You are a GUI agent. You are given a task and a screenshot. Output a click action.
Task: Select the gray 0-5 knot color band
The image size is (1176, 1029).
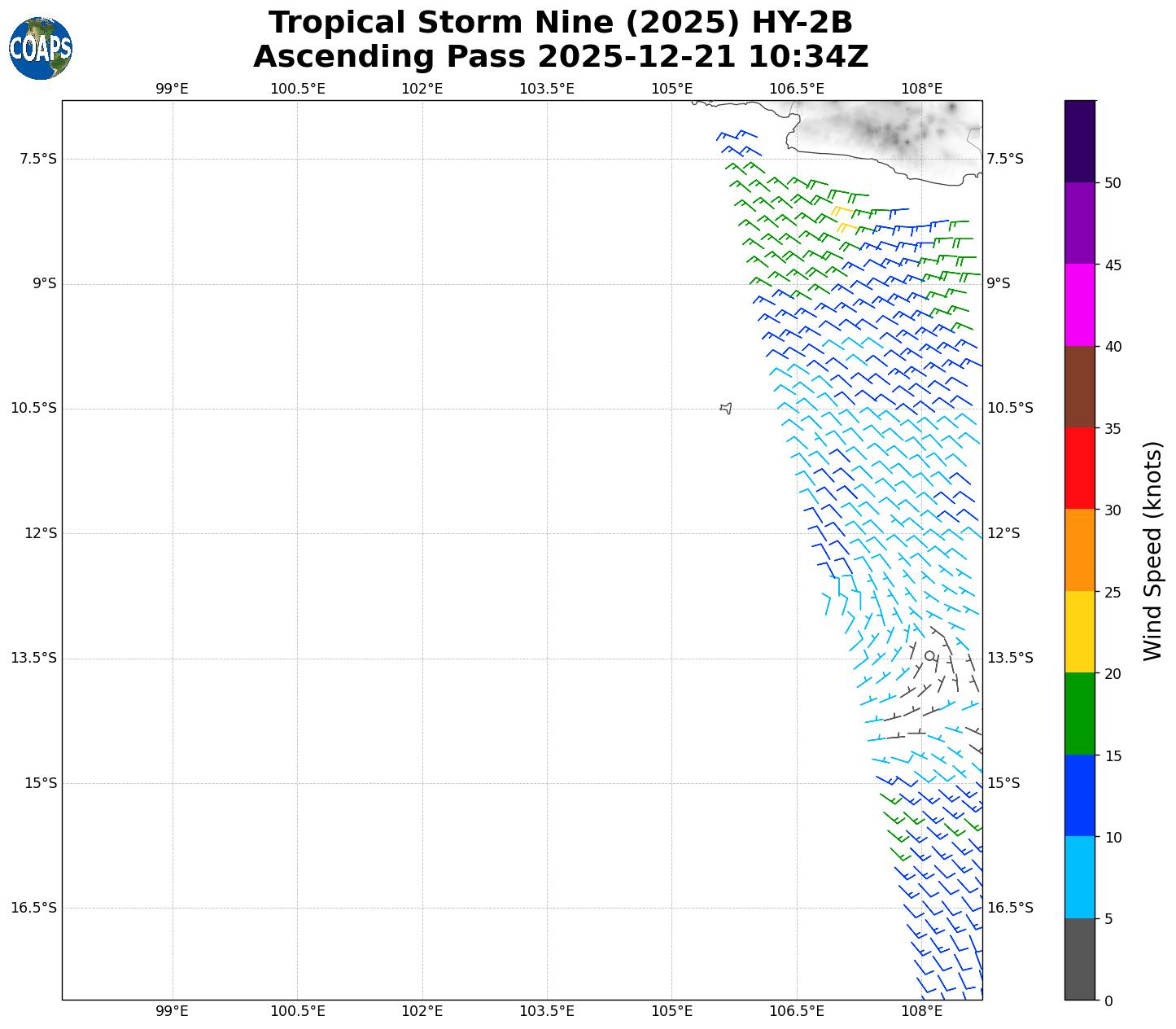pos(1080,959)
